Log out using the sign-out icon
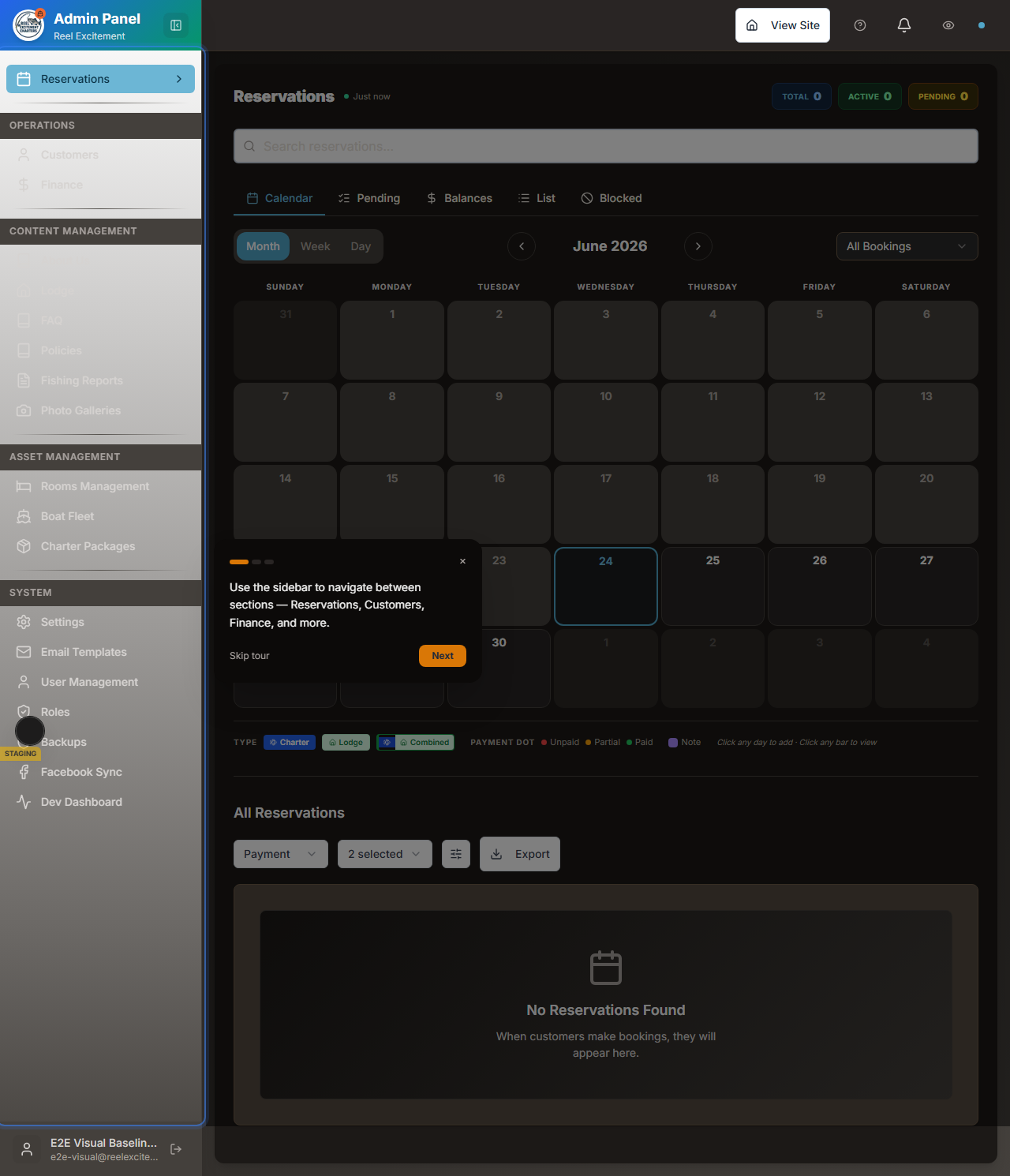The height and width of the screenshot is (1176, 1010). 176,1149
